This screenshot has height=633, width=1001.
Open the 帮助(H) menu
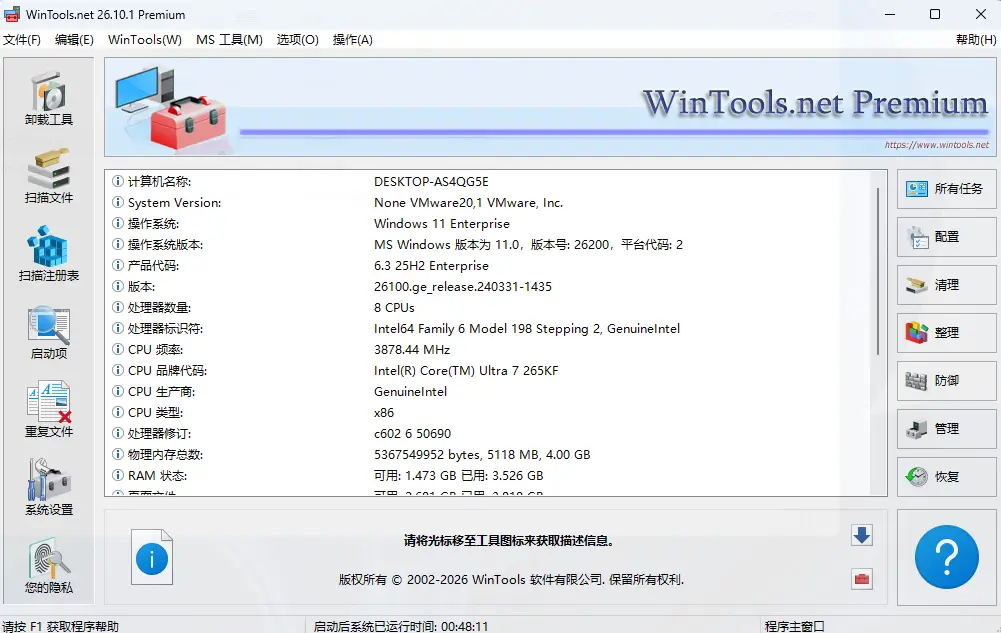tap(975, 40)
